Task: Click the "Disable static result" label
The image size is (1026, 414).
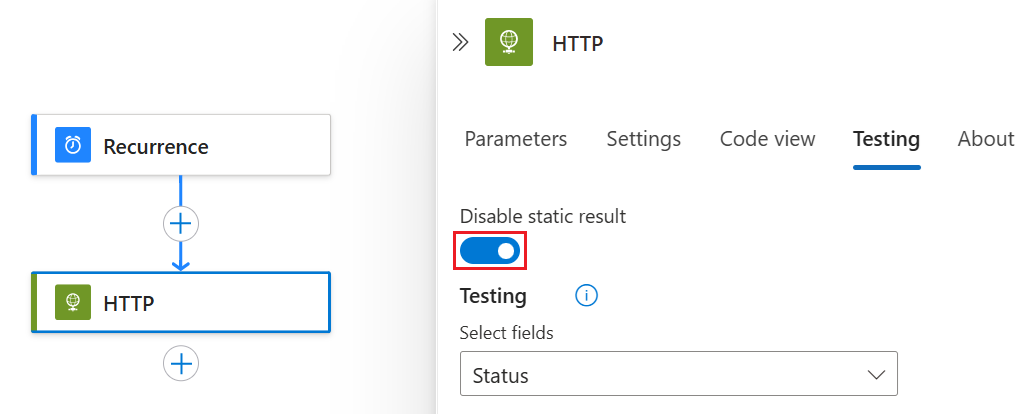Action: [543, 216]
